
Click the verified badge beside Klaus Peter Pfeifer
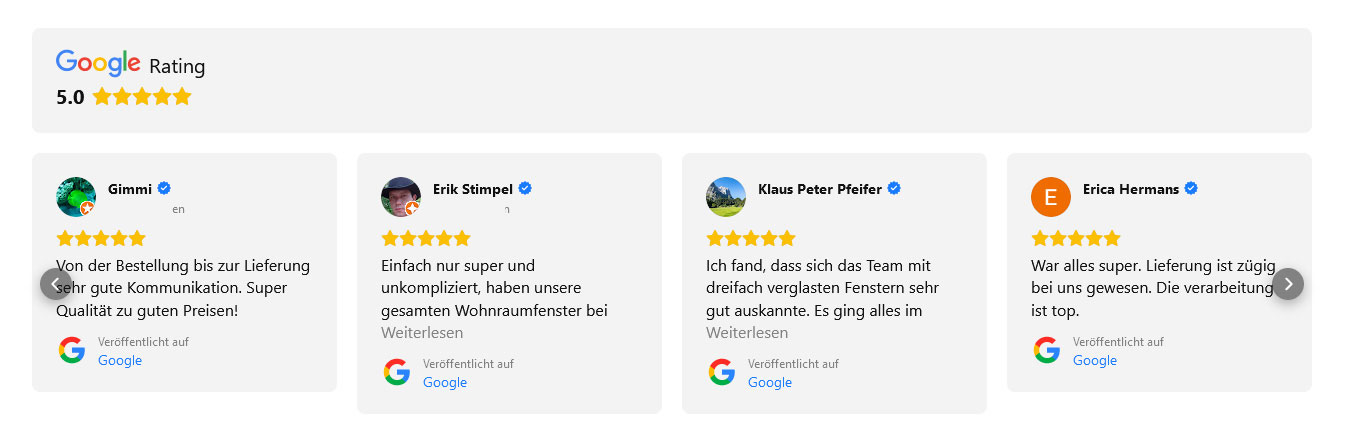pyautogui.click(x=894, y=188)
